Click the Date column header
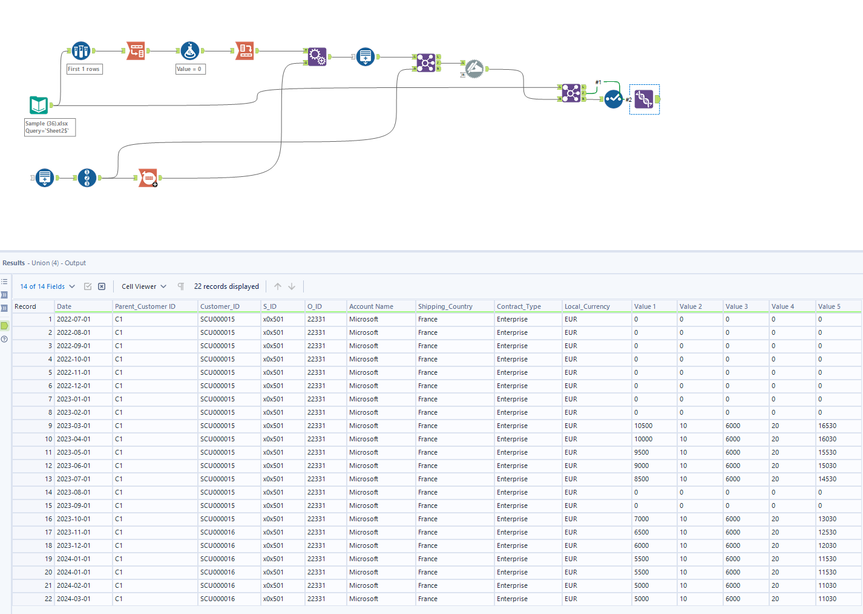This screenshot has height=614, width=863. pos(84,306)
